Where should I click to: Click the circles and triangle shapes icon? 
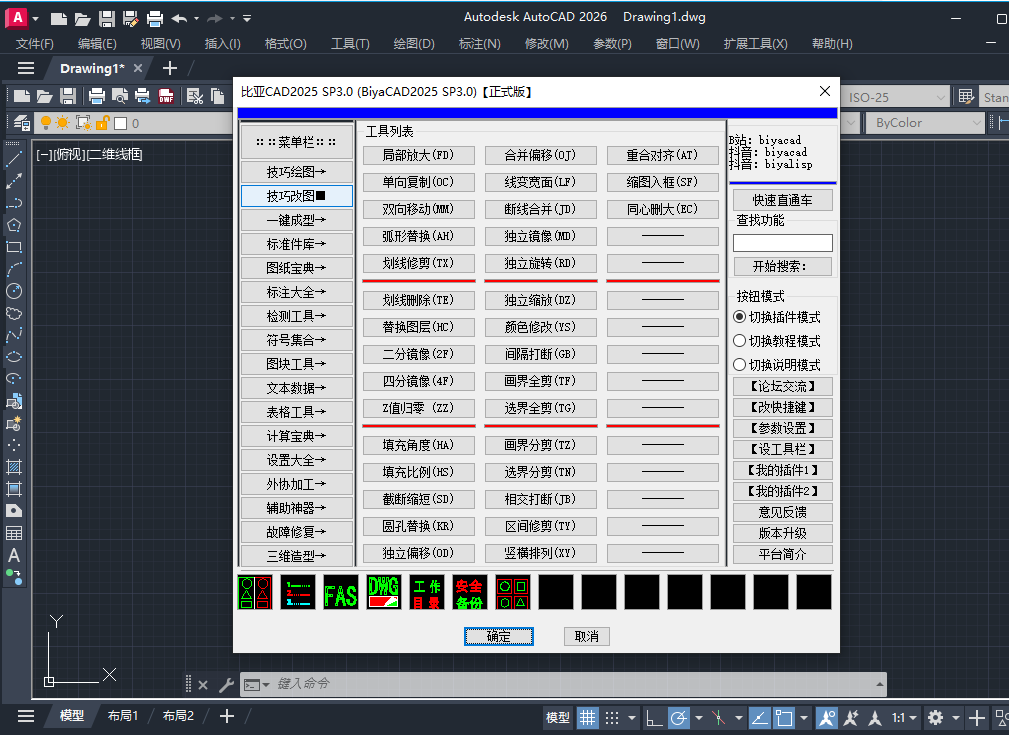coord(513,593)
